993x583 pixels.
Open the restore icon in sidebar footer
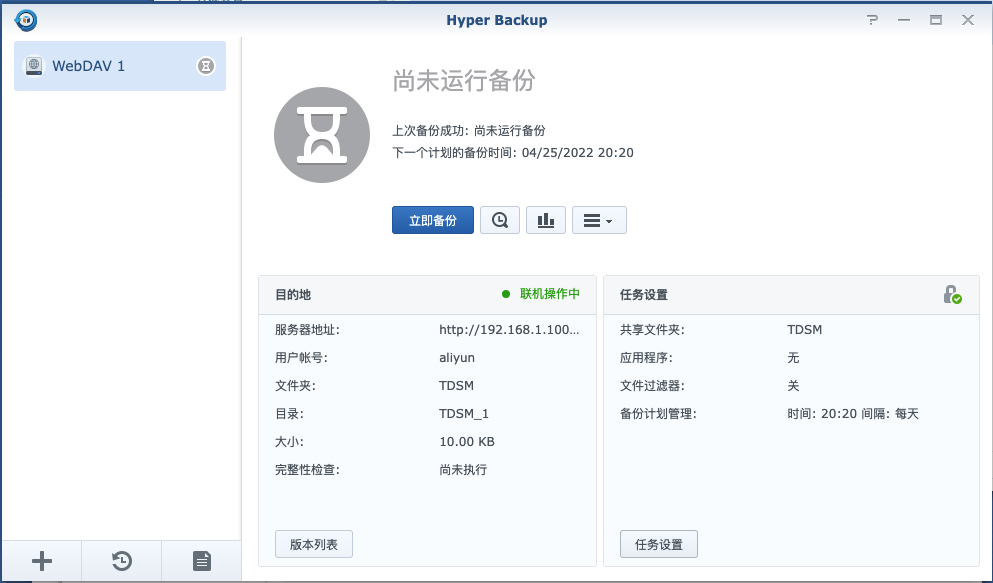click(122, 561)
